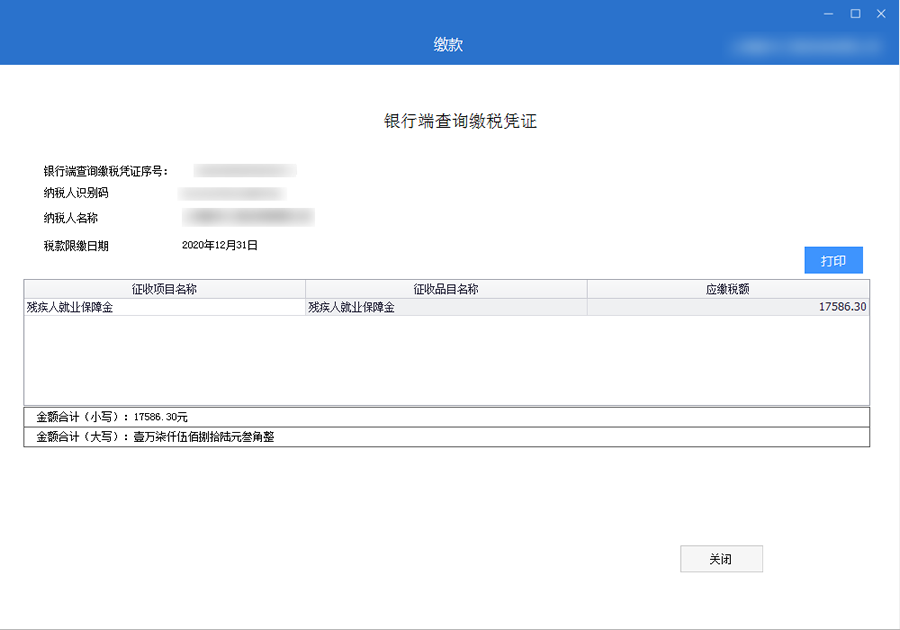This screenshot has height=630, width=900.
Task: Click the 银行端查询缴税凭证 page heading
Action: pos(461,121)
